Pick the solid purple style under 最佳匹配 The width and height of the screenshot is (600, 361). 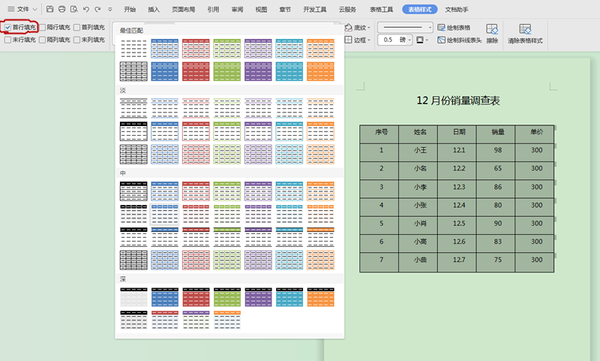[258, 72]
